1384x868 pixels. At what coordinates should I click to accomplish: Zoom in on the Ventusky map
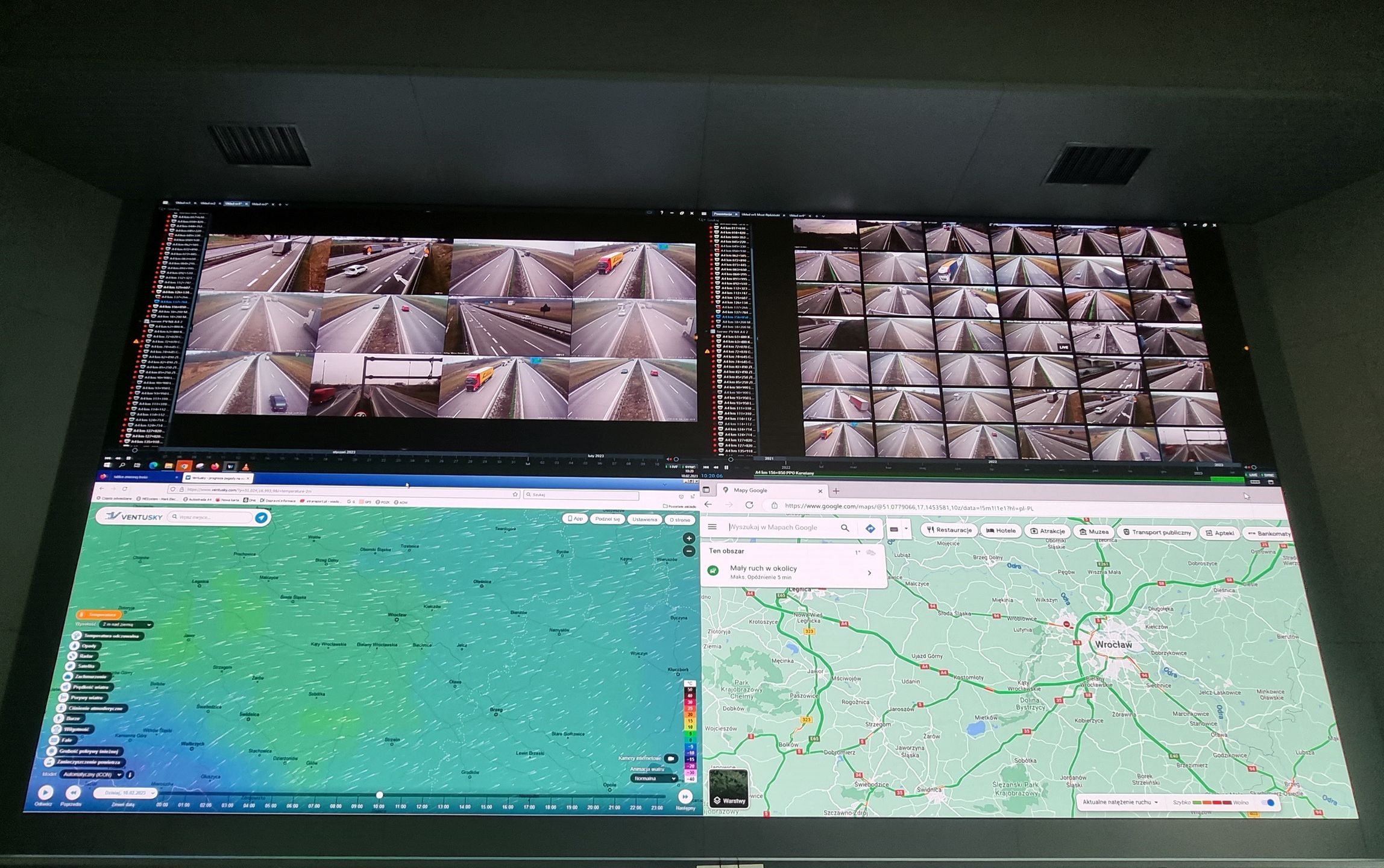pos(688,538)
